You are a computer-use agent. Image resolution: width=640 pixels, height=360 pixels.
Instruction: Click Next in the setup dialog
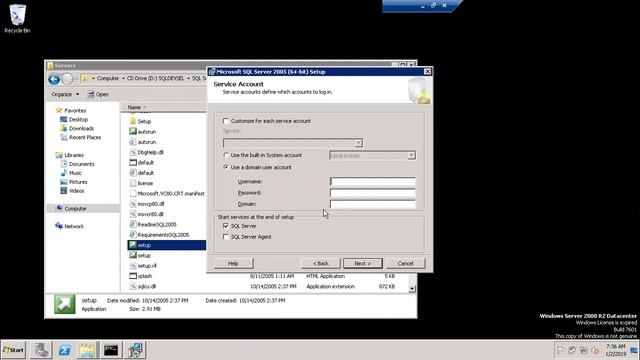362,264
